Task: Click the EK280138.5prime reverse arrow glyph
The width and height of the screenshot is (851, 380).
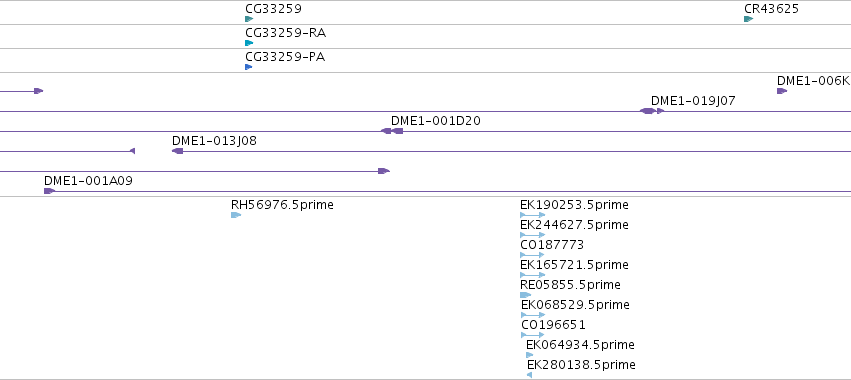Action: [x=530, y=375]
